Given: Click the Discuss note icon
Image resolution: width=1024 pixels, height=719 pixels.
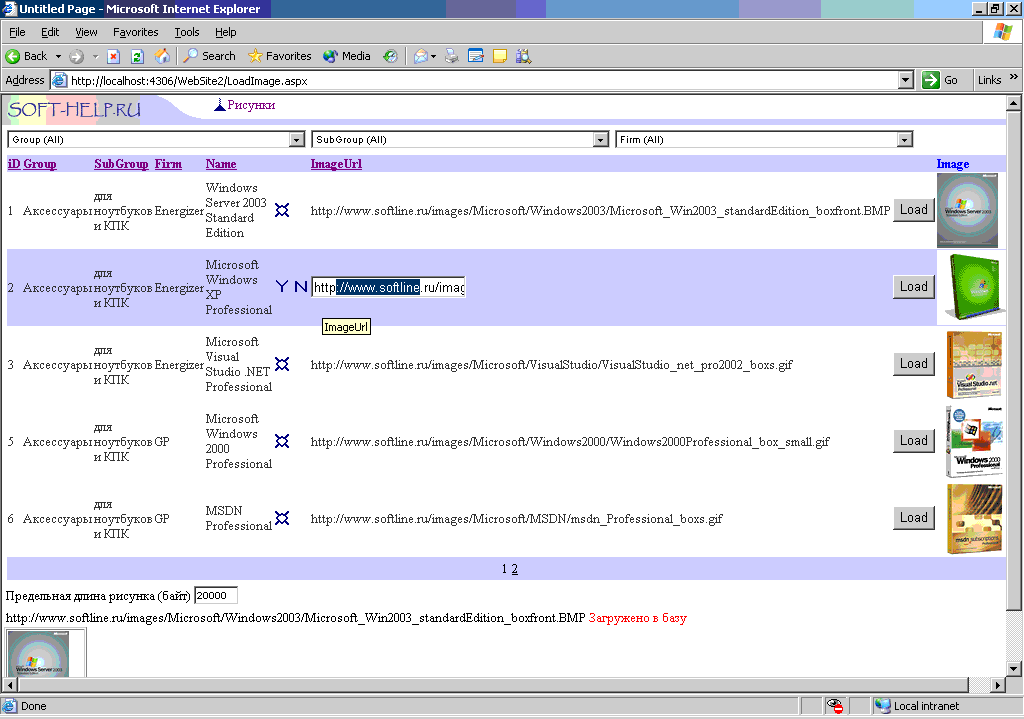Looking at the screenshot, I should [x=500, y=56].
